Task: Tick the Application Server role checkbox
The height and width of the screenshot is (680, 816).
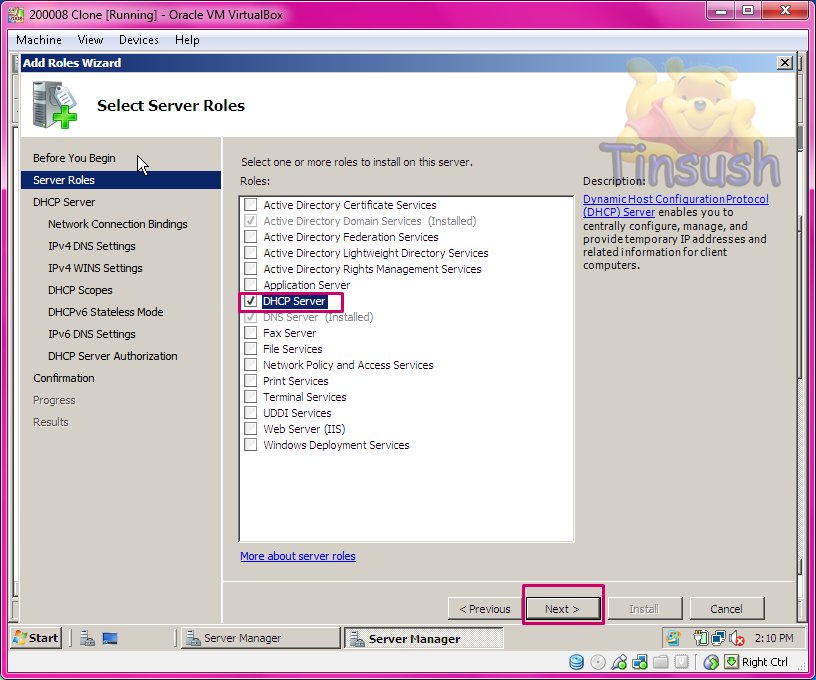Action: (251, 285)
